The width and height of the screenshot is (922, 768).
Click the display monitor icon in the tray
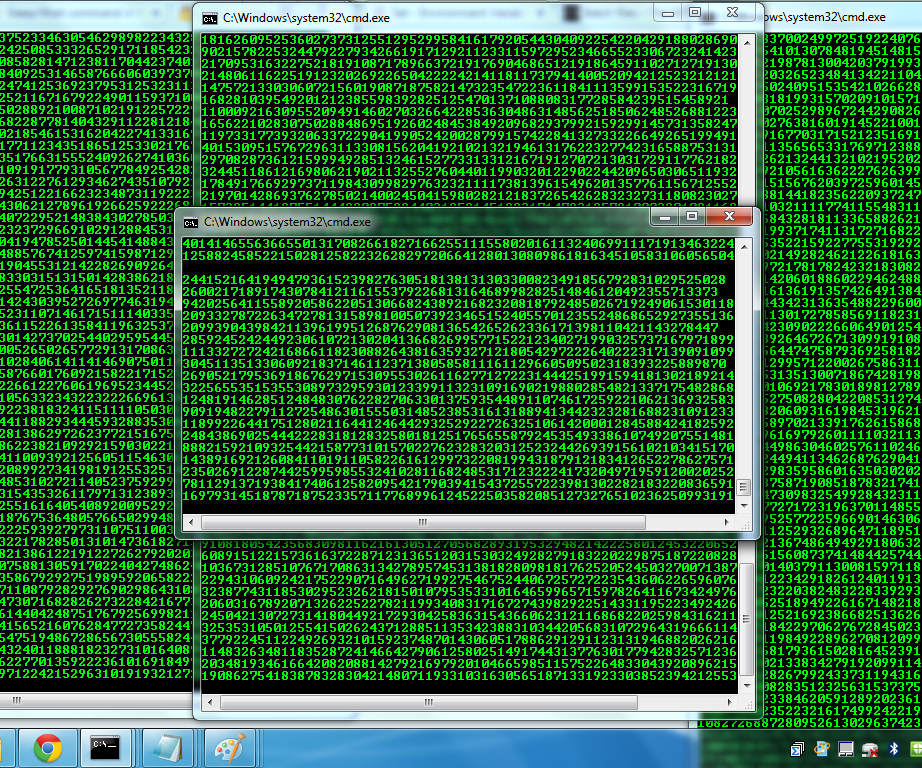pyautogui.click(x=846, y=749)
